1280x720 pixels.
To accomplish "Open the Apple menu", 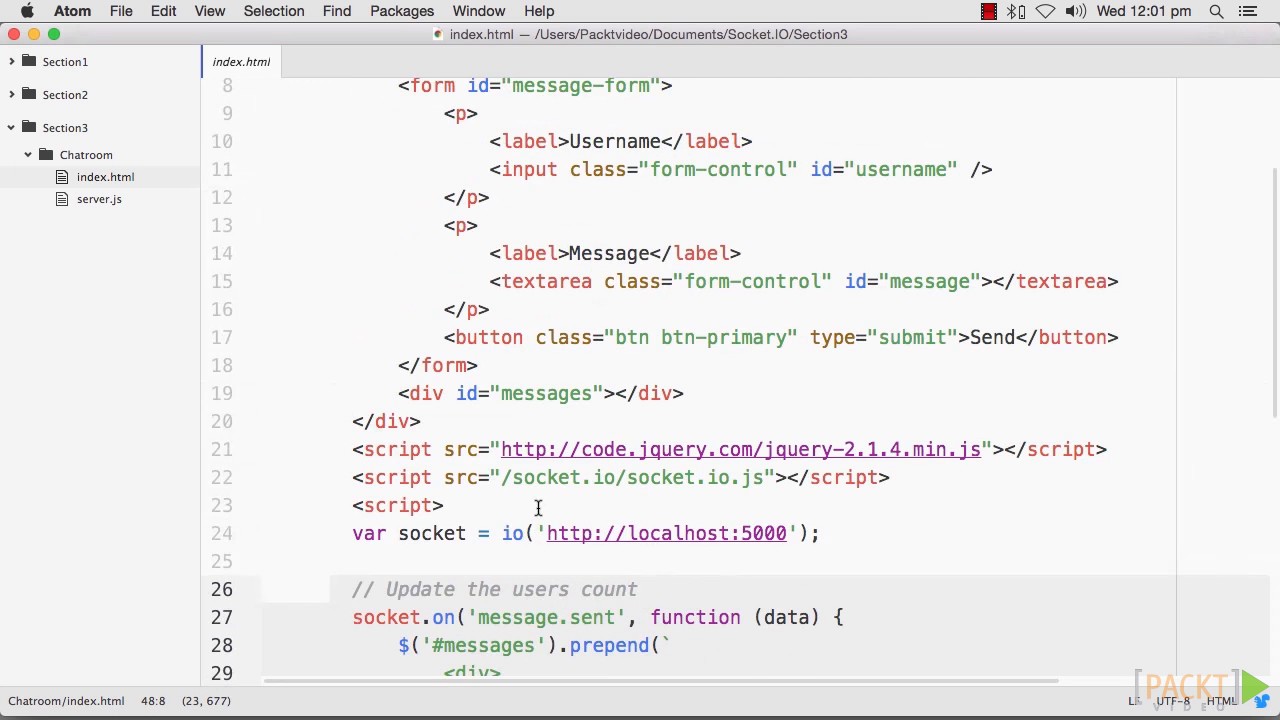I will pos(27,11).
